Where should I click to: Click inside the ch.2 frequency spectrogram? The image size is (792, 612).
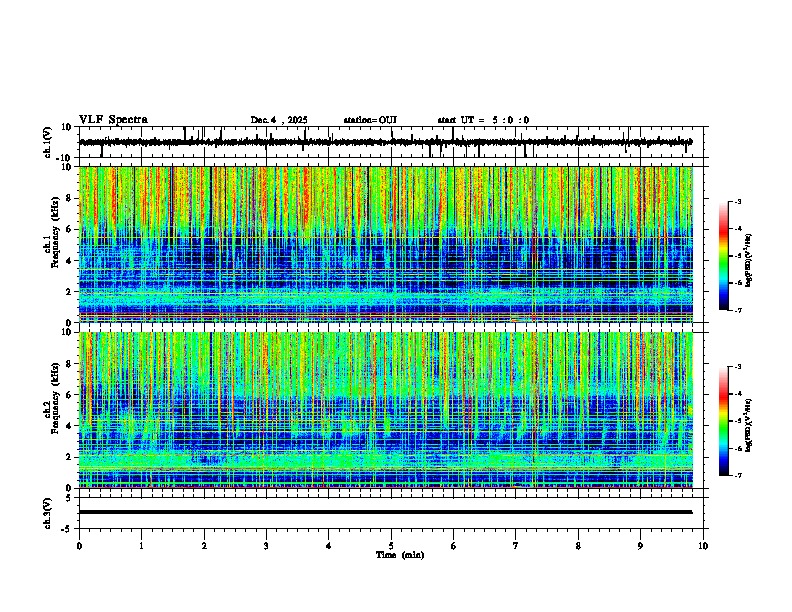point(386,410)
